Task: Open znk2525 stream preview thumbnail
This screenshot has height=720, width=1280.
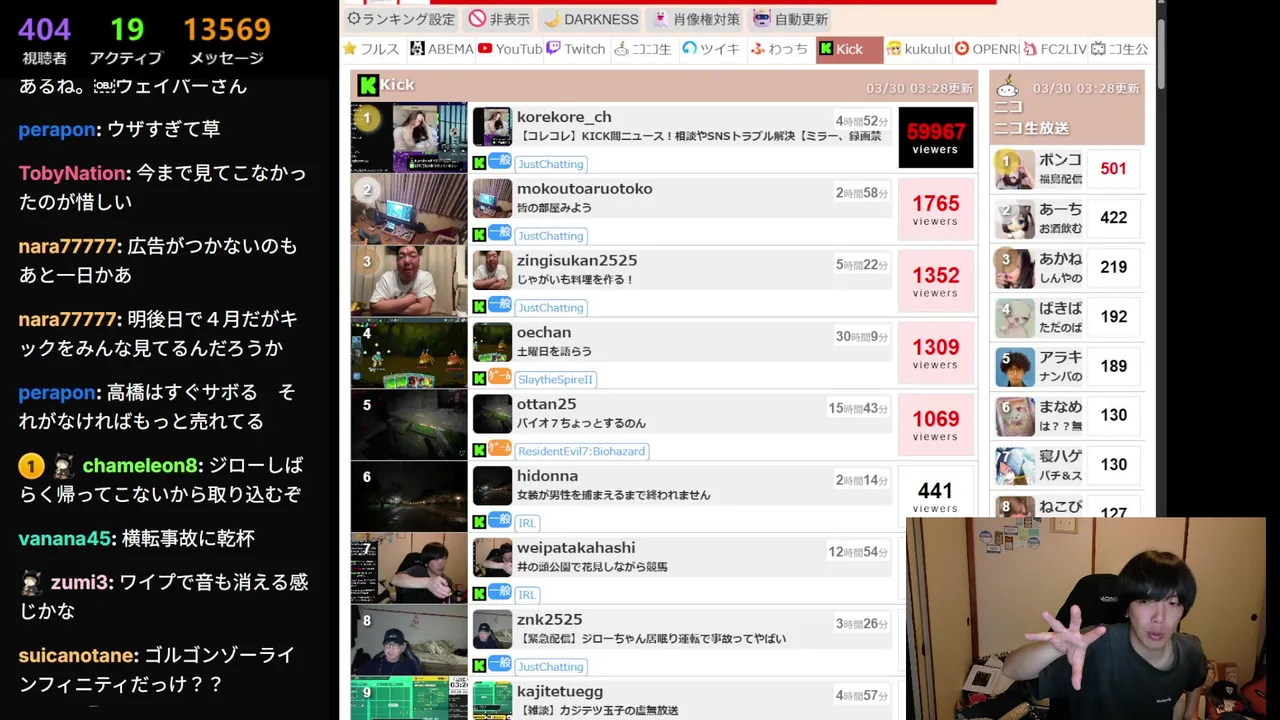Action: tap(409, 641)
